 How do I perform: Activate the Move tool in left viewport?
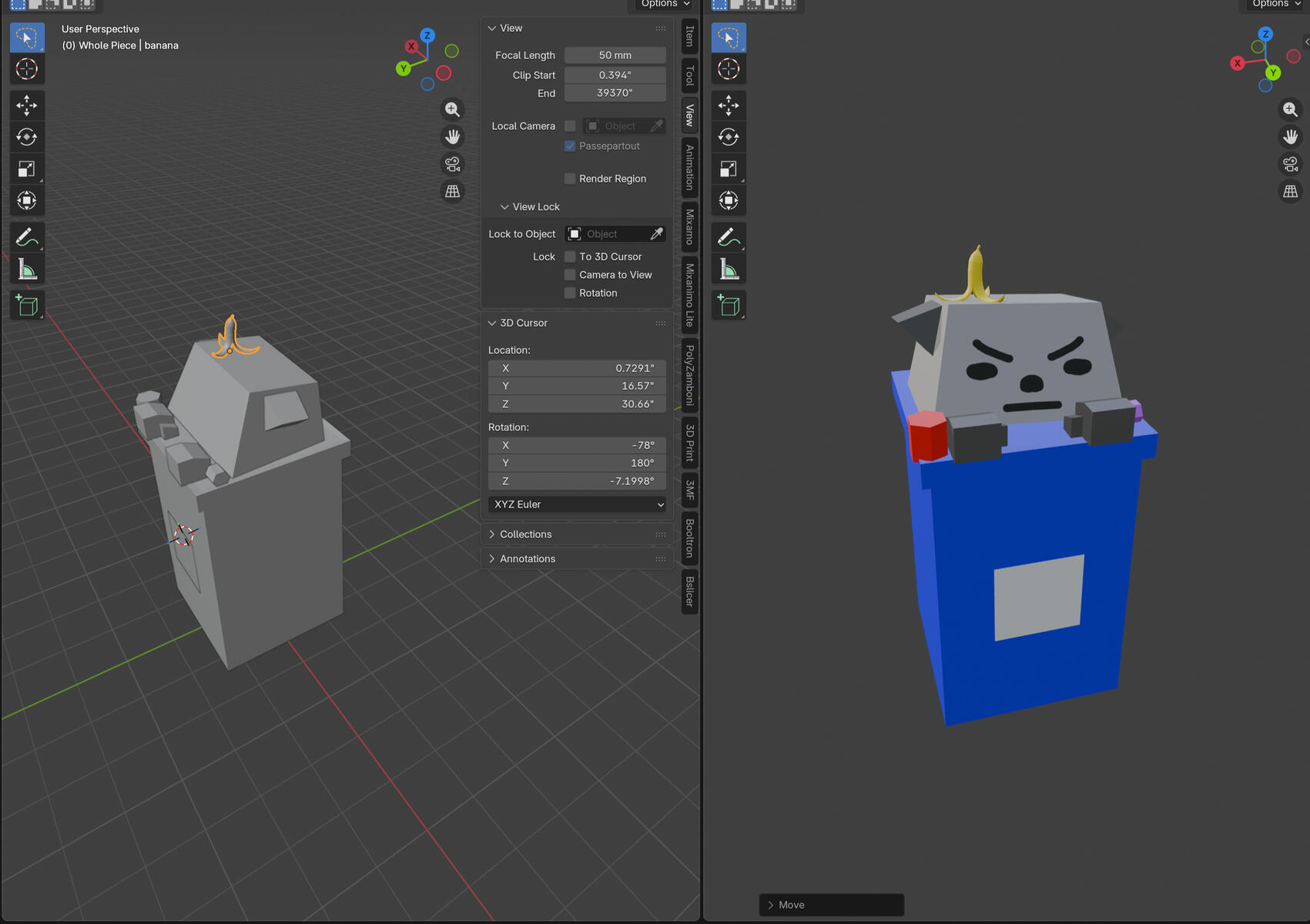coord(27,105)
